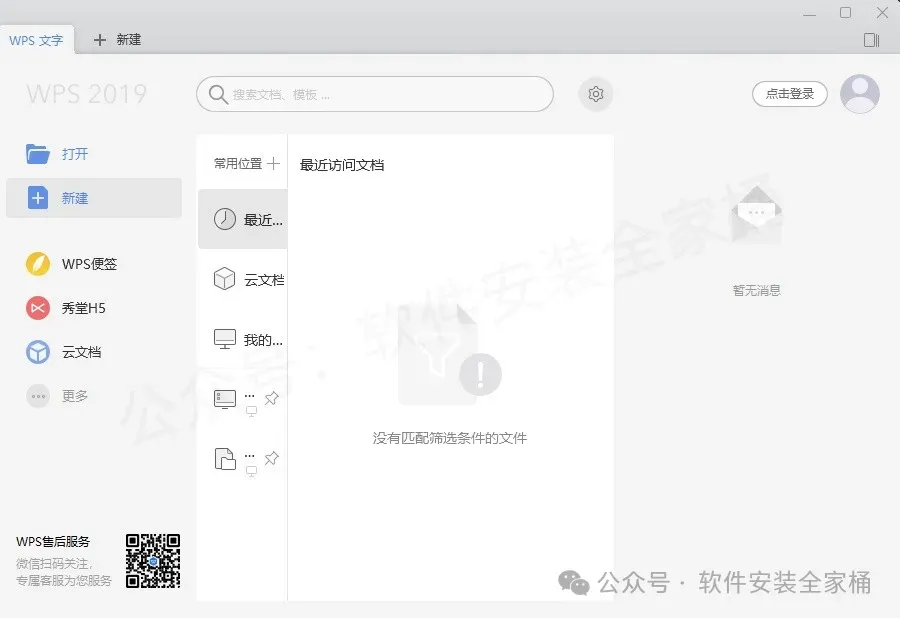
Task: Toggle side panel icon at top right
Action: point(871,40)
